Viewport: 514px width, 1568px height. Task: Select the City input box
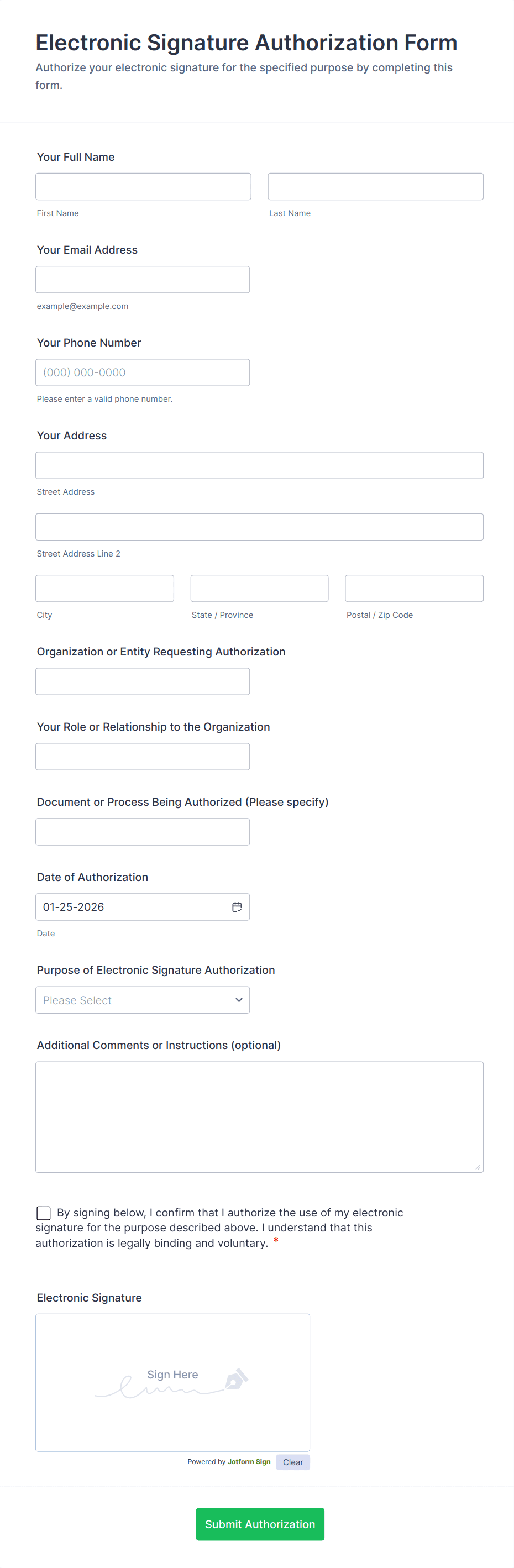click(x=105, y=589)
